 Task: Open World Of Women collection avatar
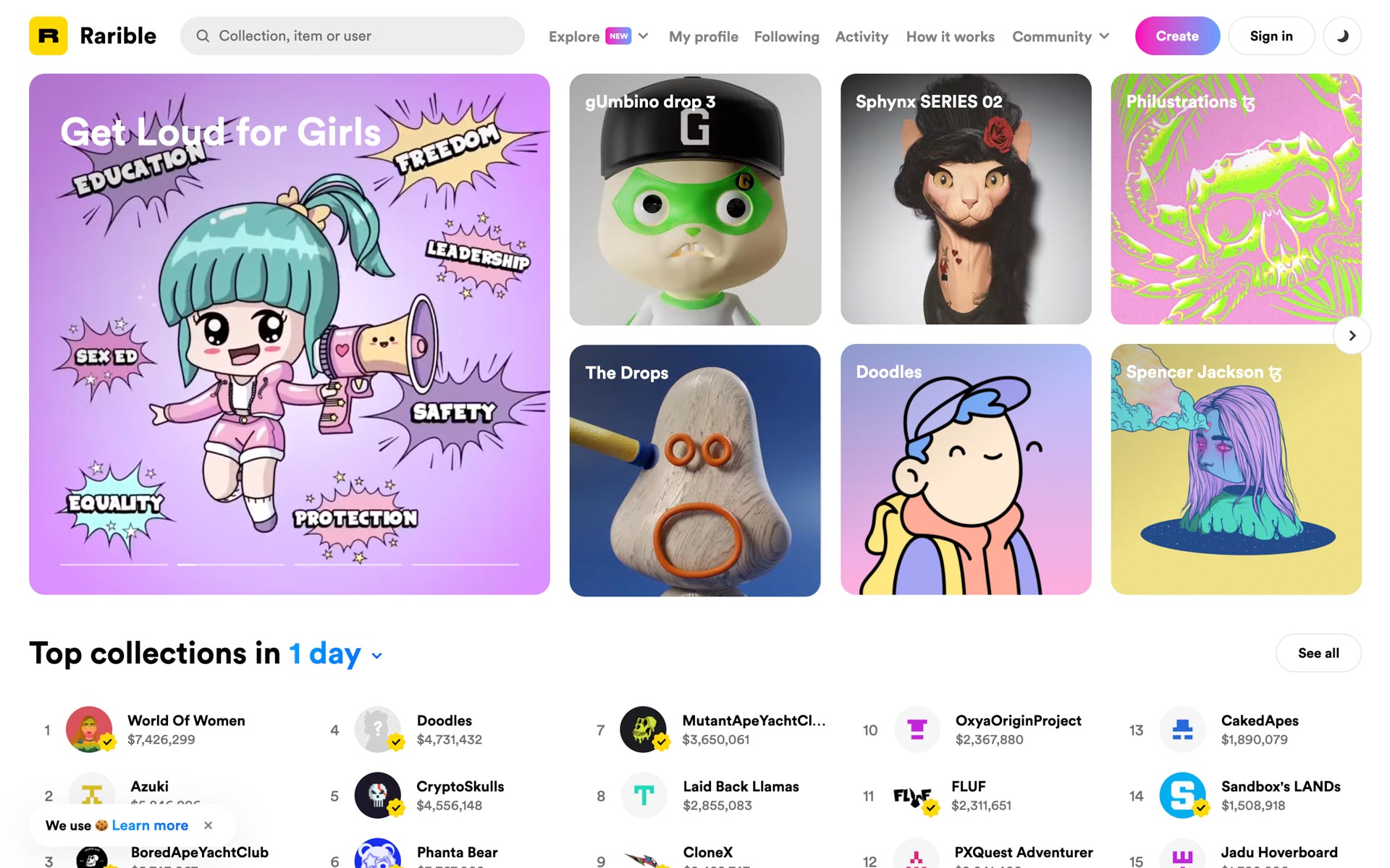89,729
